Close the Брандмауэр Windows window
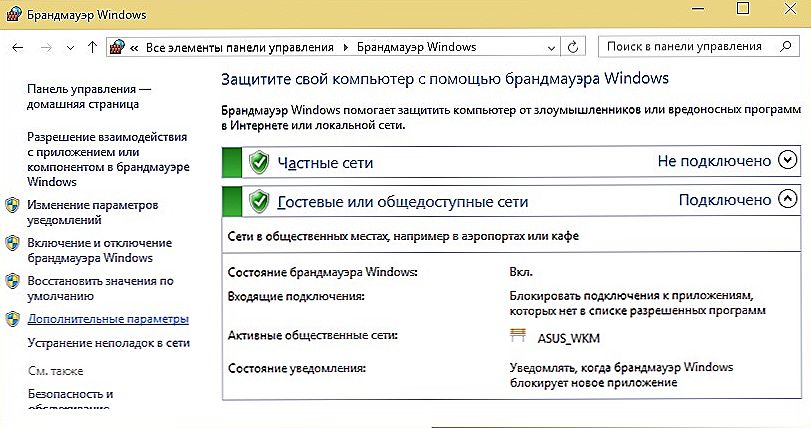The height and width of the screenshot is (428, 811). (x=790, y=8)
